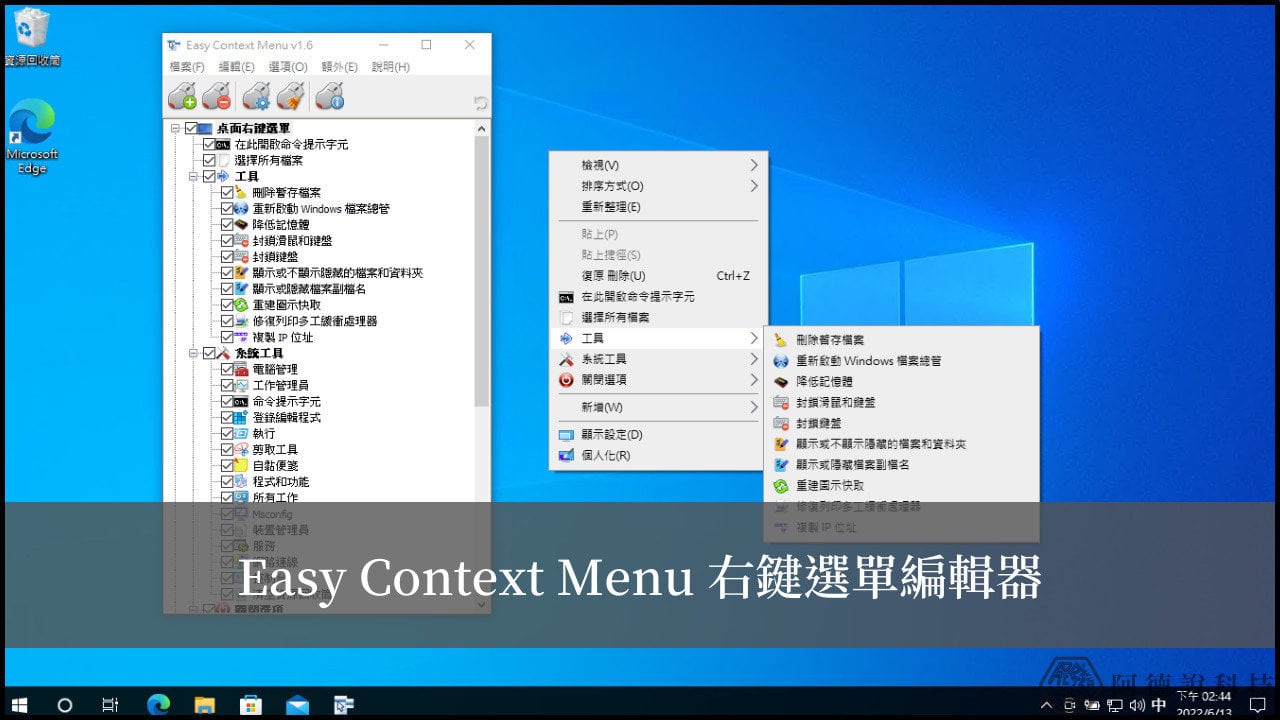Open the 檔案(F) menu
The height and width of the screenshot is (720, 1280).
(x=185, y=67)
